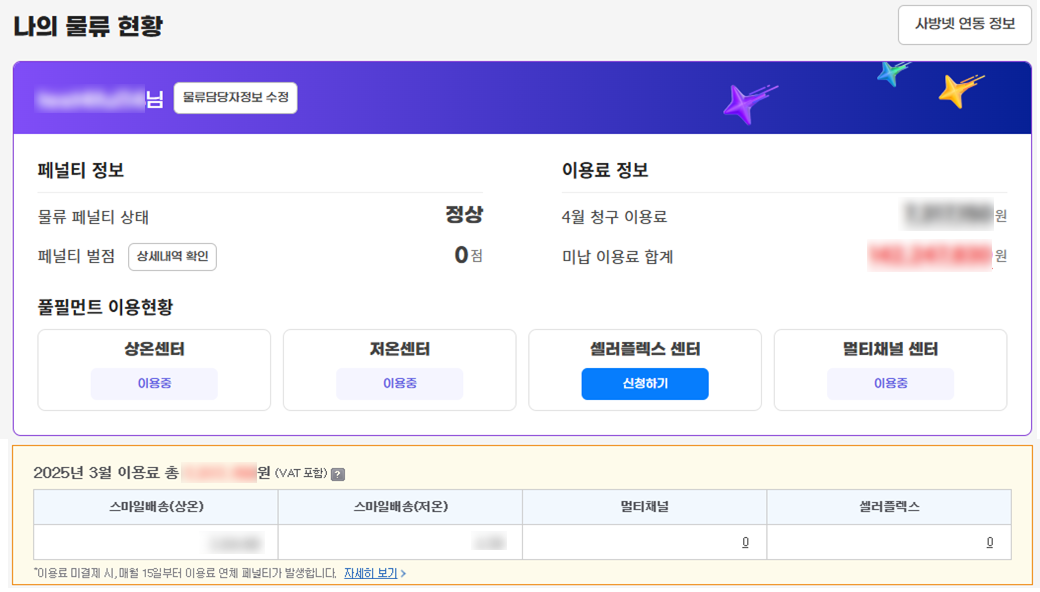This screenshot has width=1040, height=592.
Task: Select the 스마일배송(상온) column header
Action: coord(156,507)
